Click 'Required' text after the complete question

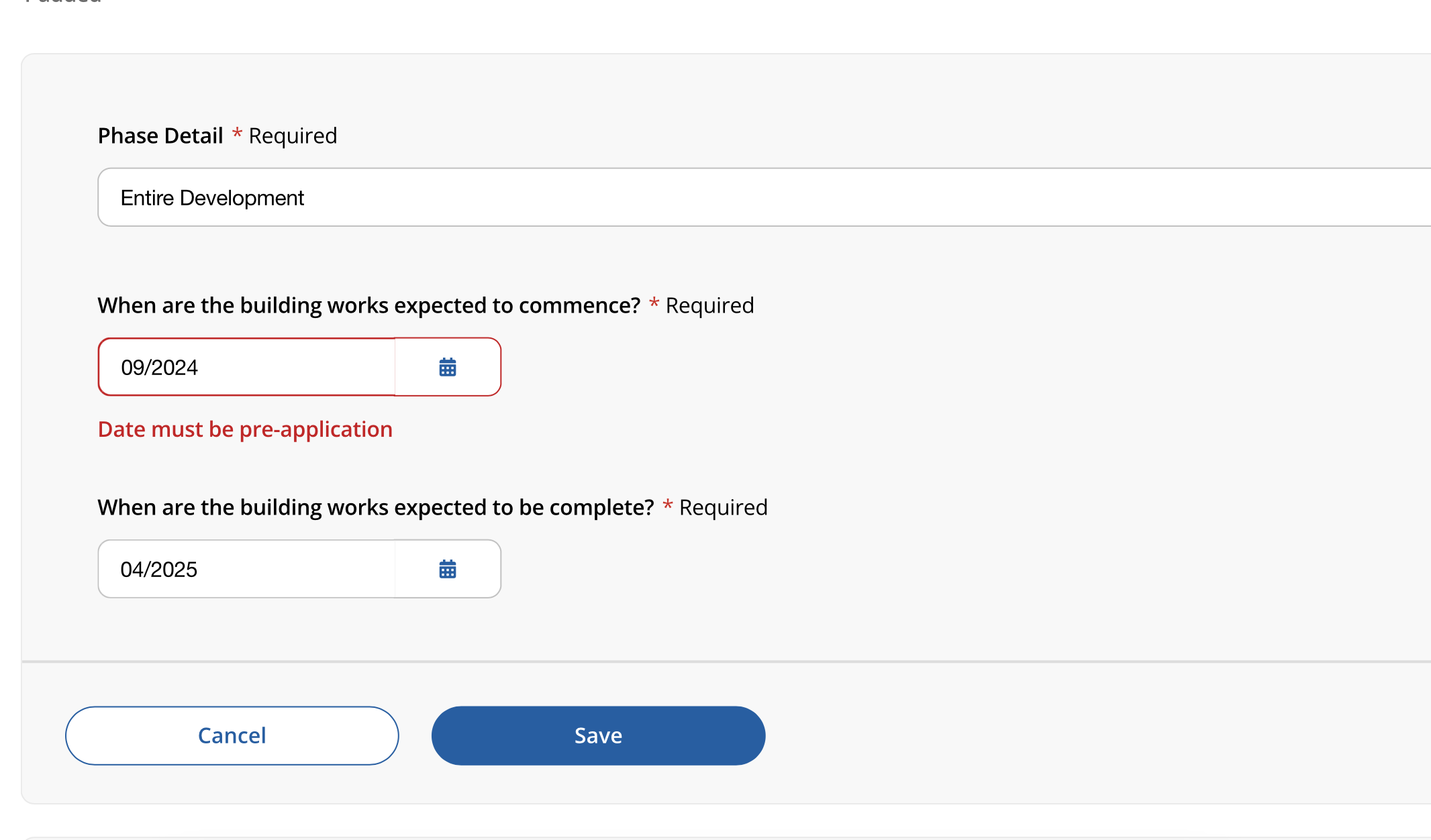(723, 507)
